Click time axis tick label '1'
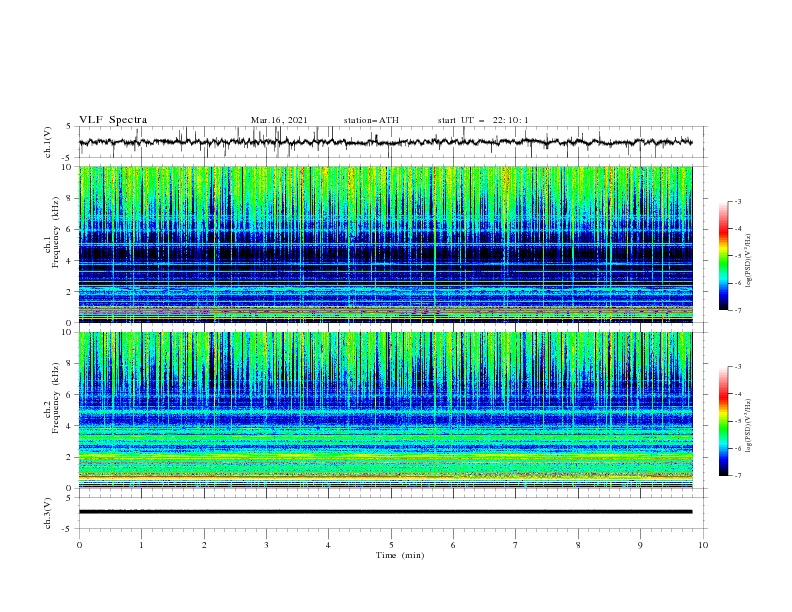The height and width of the screenshot is (612, 792). point(141,545)
